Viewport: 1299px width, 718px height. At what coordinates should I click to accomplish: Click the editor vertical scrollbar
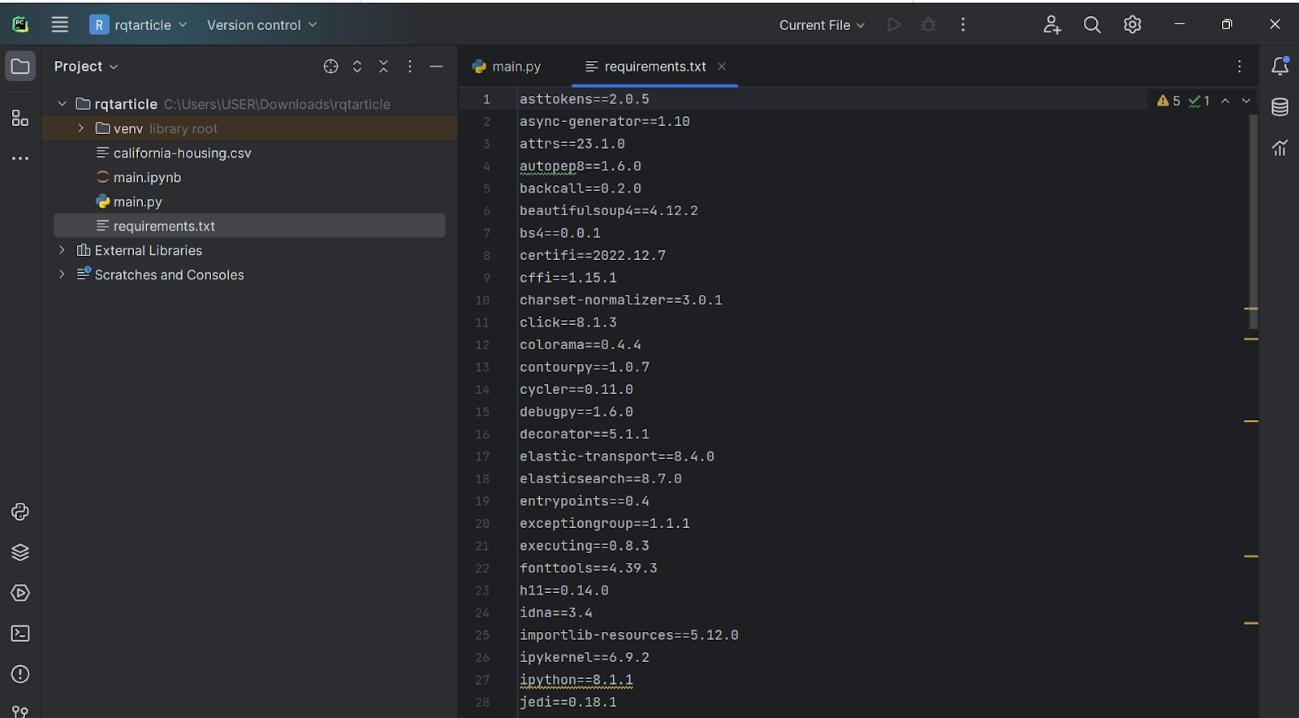1251,220
